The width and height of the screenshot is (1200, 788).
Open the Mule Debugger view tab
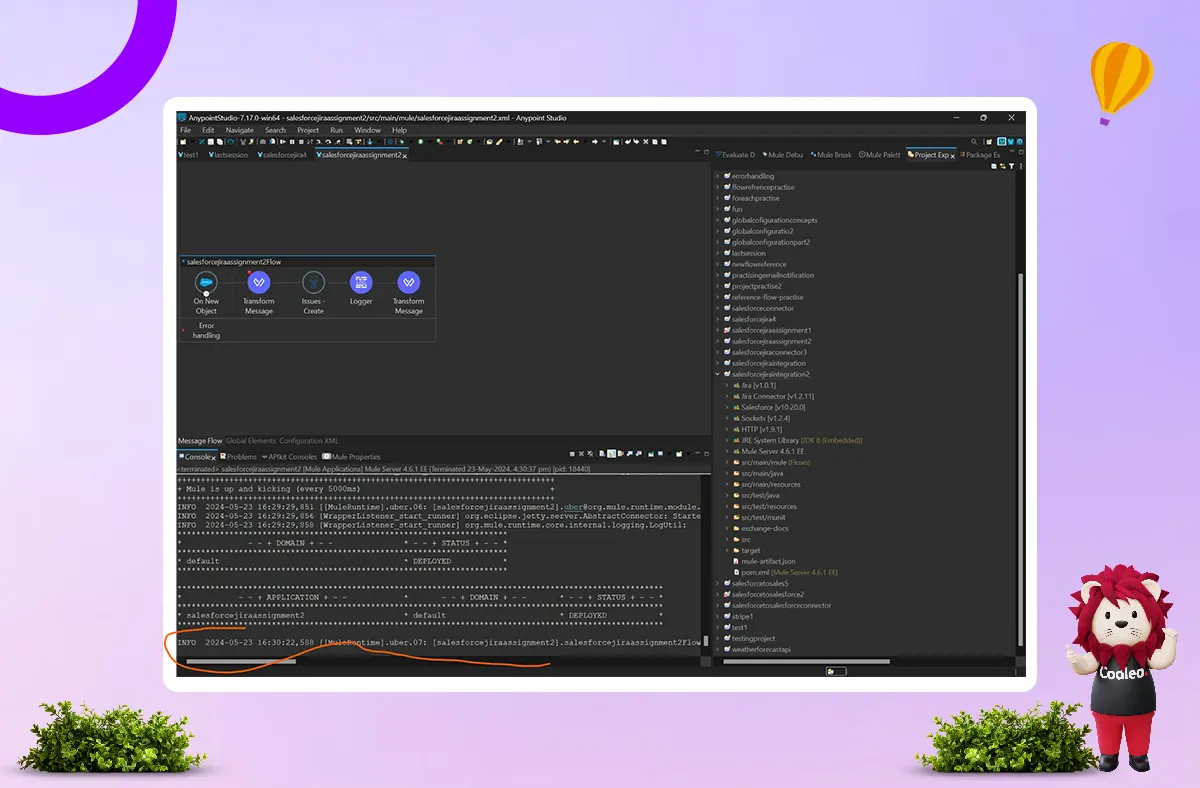point(782,155)
